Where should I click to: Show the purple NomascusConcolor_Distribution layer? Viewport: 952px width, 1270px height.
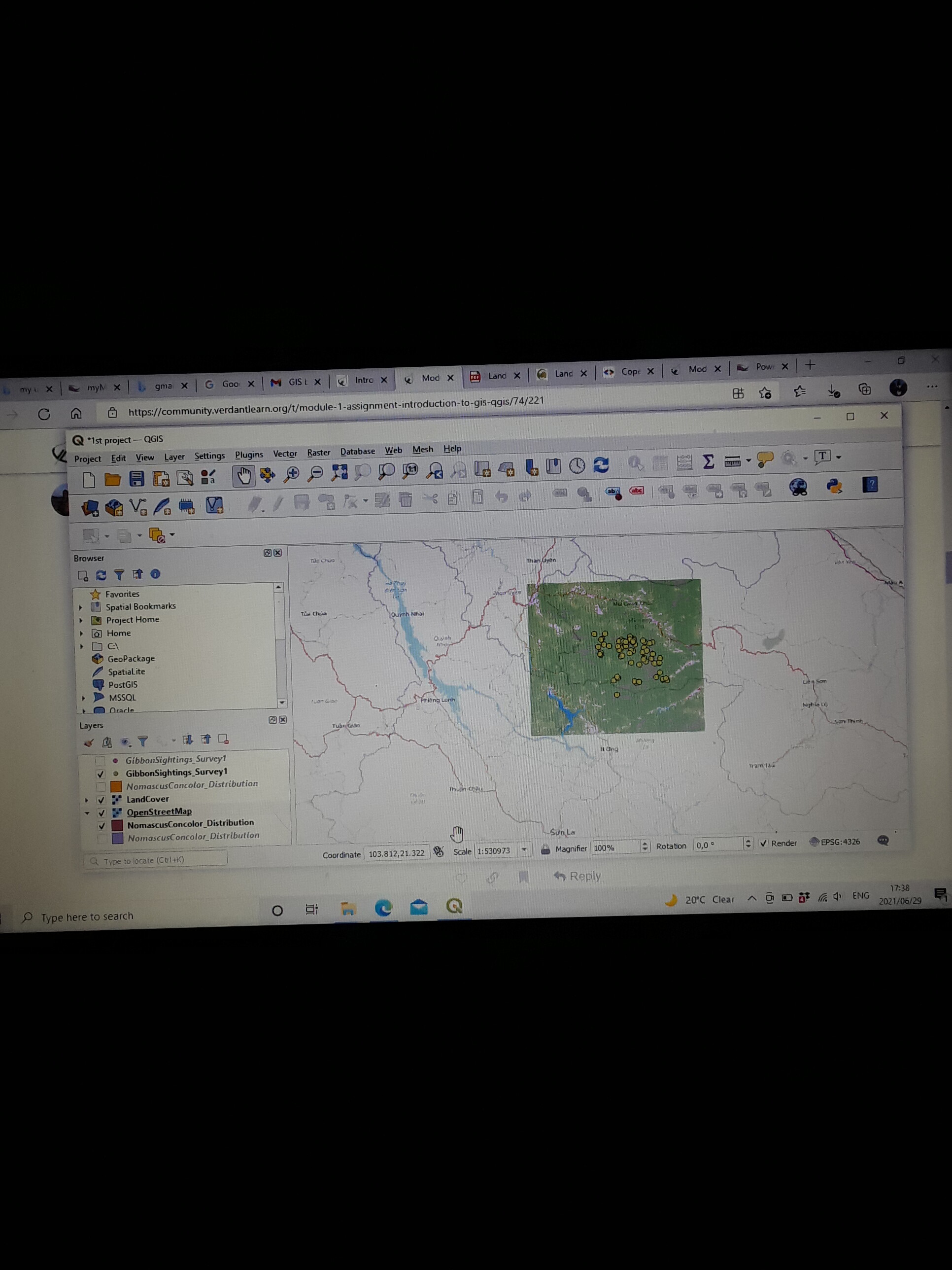(x=102, y=839)
